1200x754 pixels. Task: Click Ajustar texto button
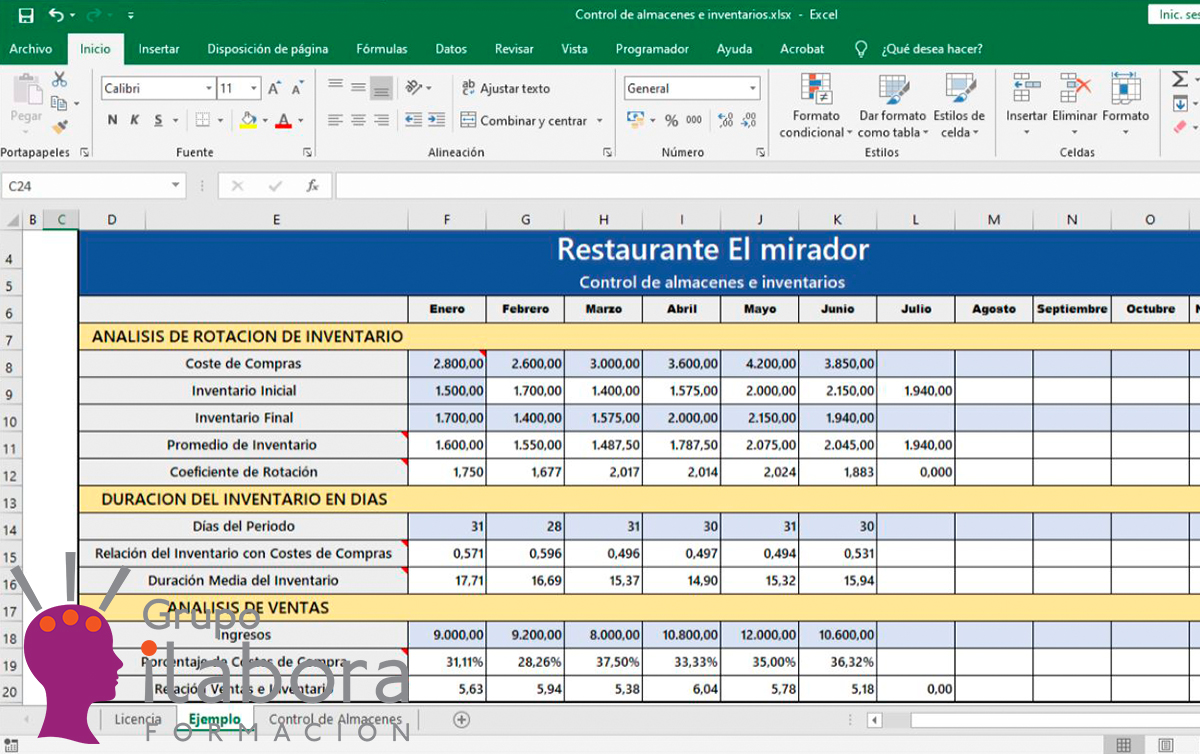tap(506, 88)
